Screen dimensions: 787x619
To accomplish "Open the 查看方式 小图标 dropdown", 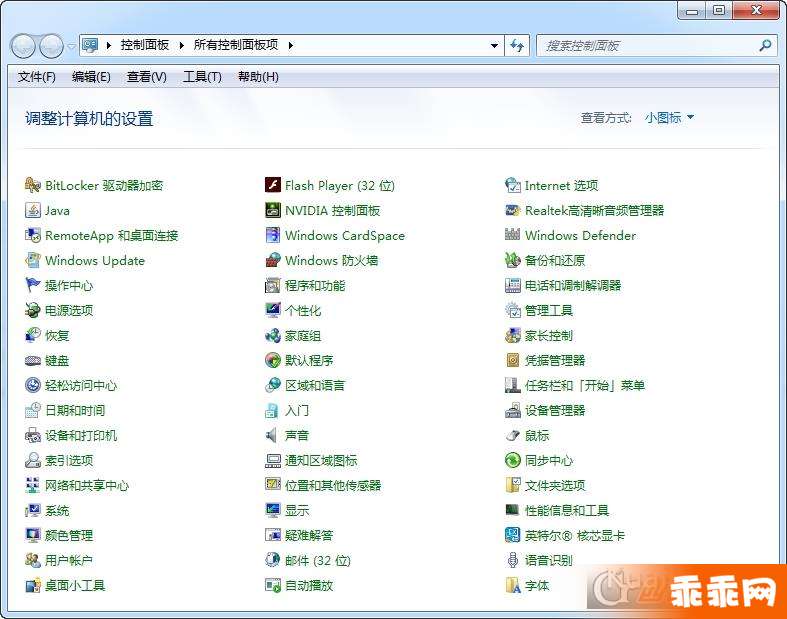I will (x=669, y=117).
